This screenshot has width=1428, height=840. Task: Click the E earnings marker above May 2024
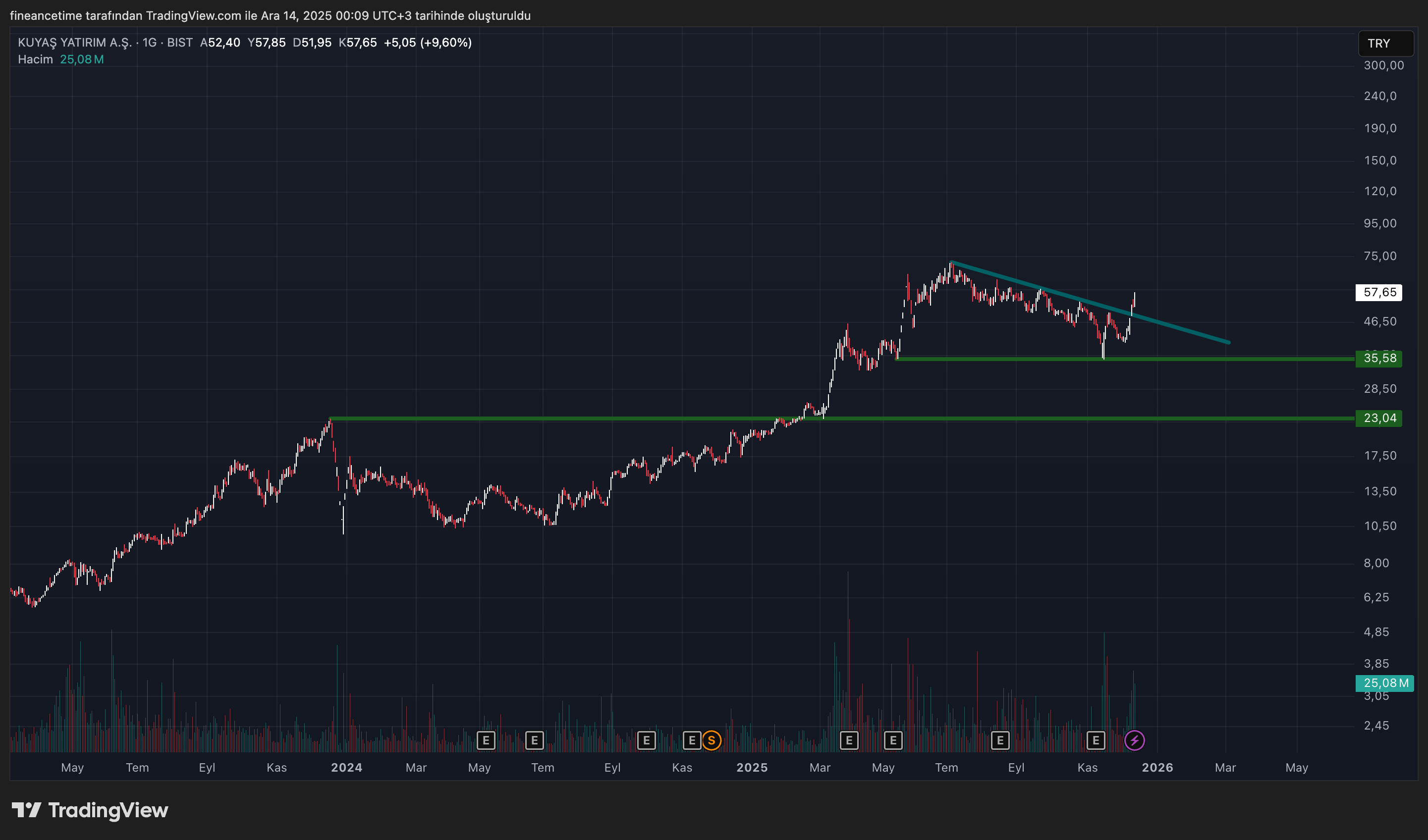pos(486,740)
